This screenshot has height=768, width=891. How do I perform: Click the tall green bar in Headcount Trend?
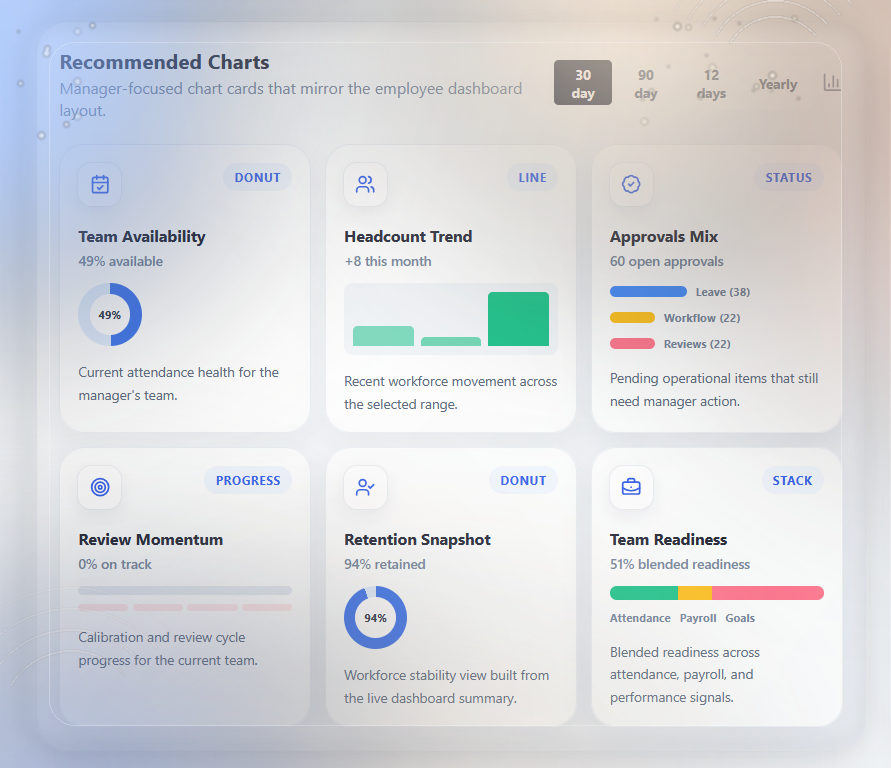pos(518,319)
